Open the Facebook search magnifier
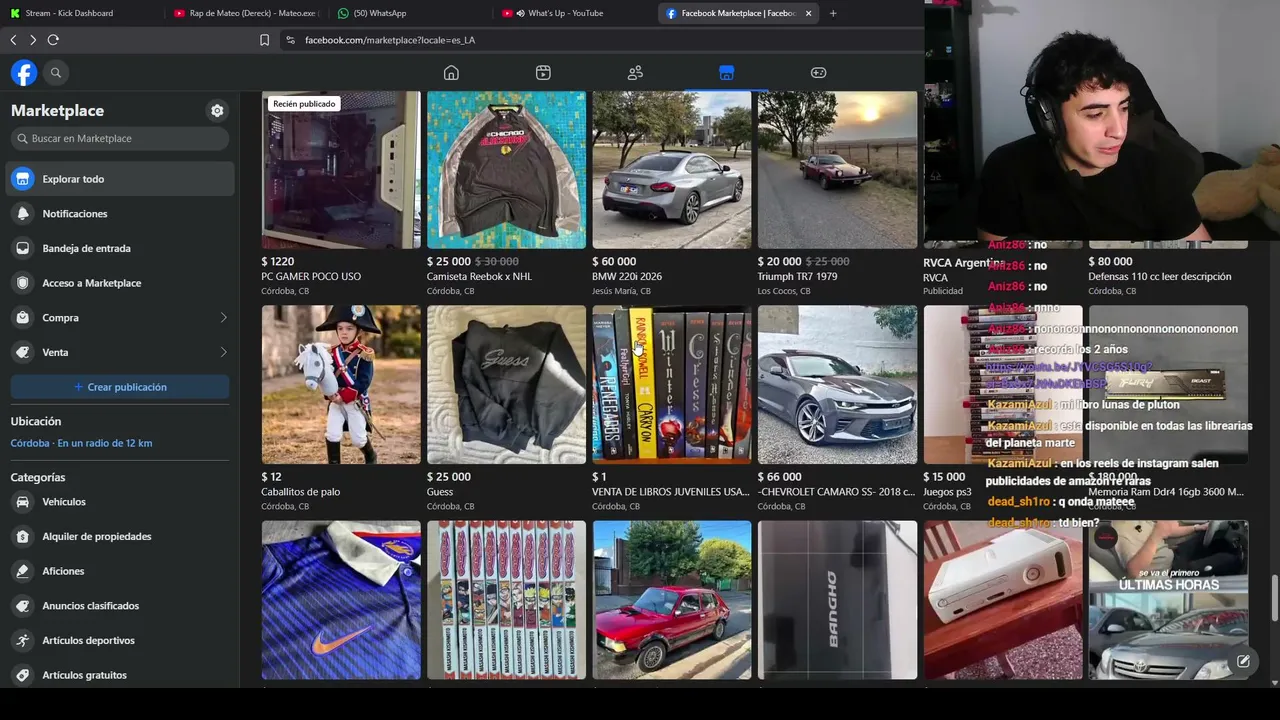Screen dimensions: 1280x720 click(56, 73)
